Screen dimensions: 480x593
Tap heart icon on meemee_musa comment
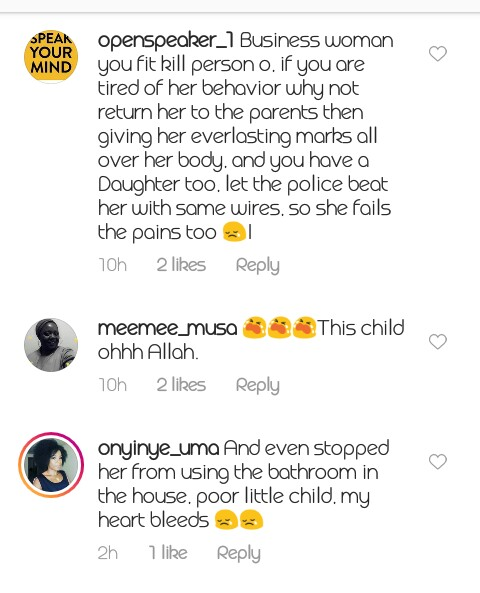438,342
